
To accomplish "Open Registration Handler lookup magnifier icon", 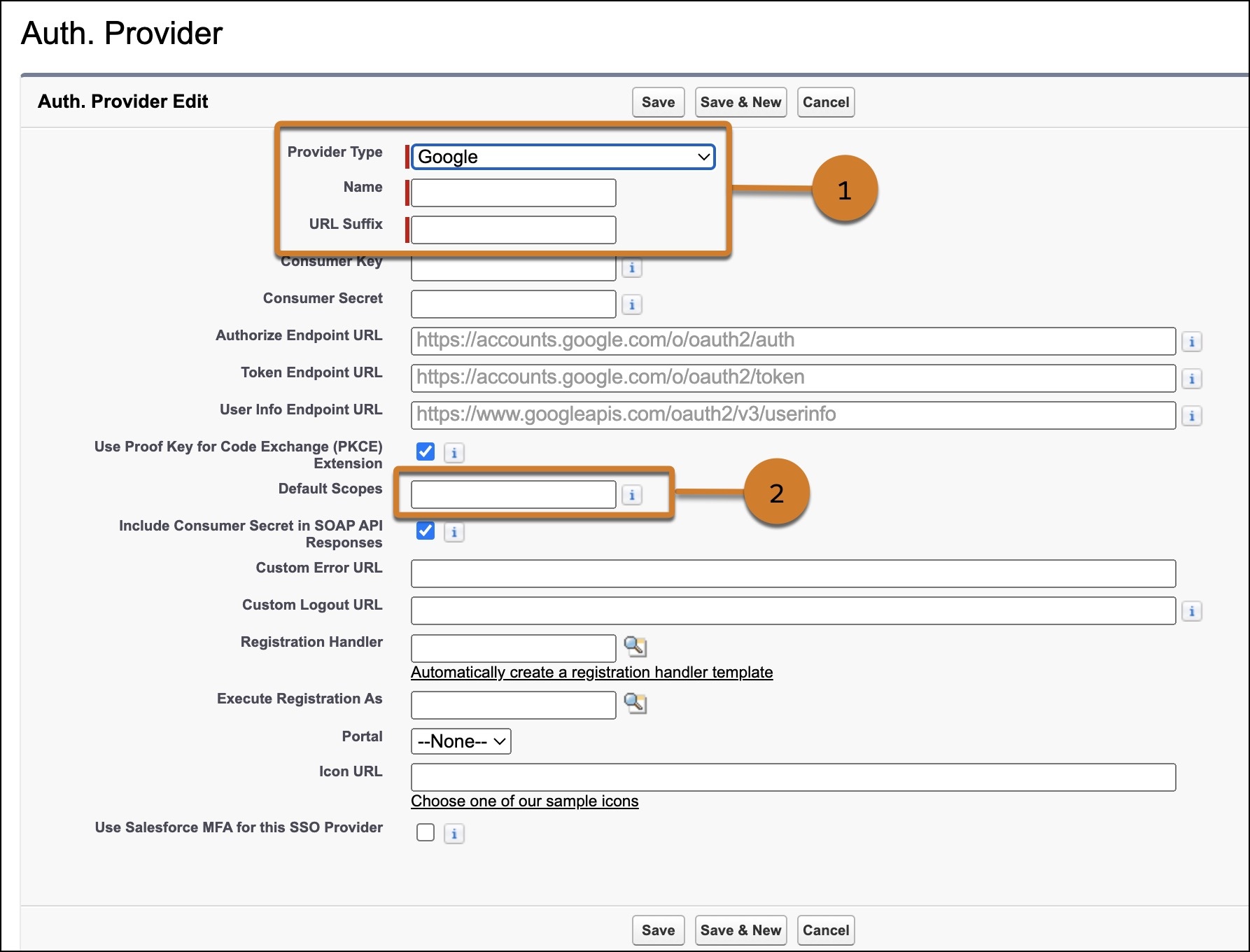I will click(x=635, y=646).
